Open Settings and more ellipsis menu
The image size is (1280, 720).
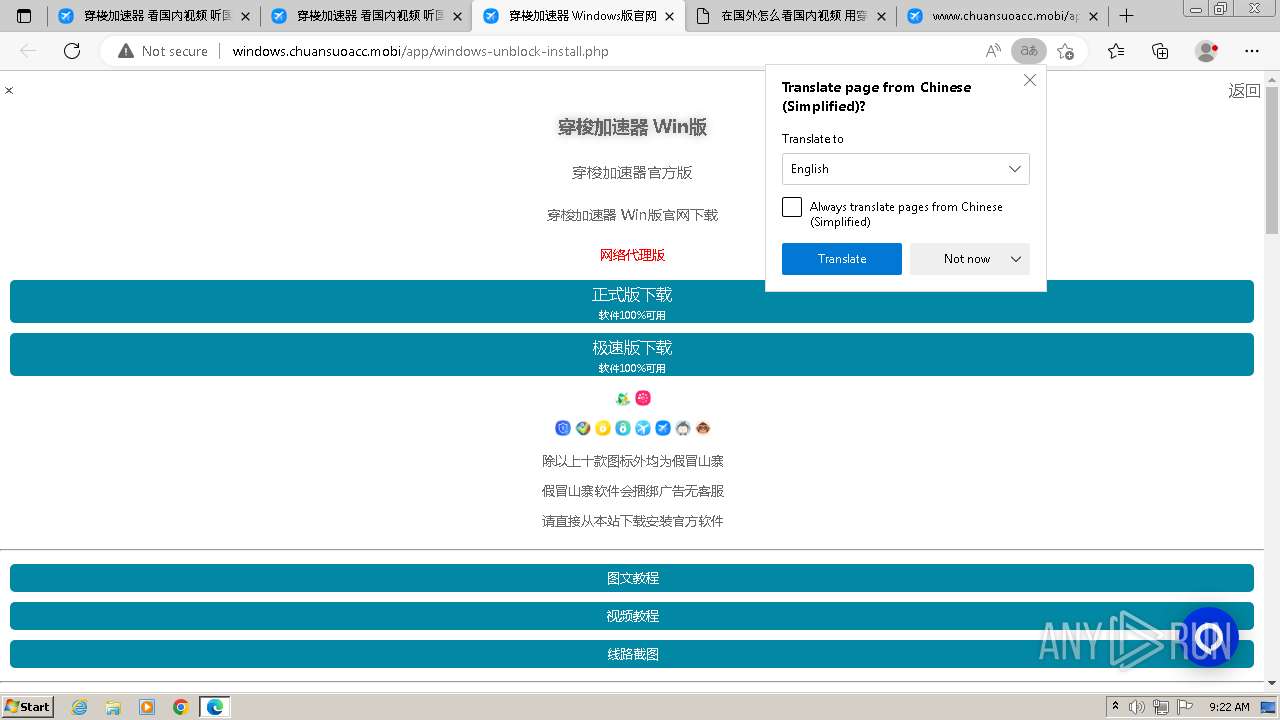point(1252,51)
